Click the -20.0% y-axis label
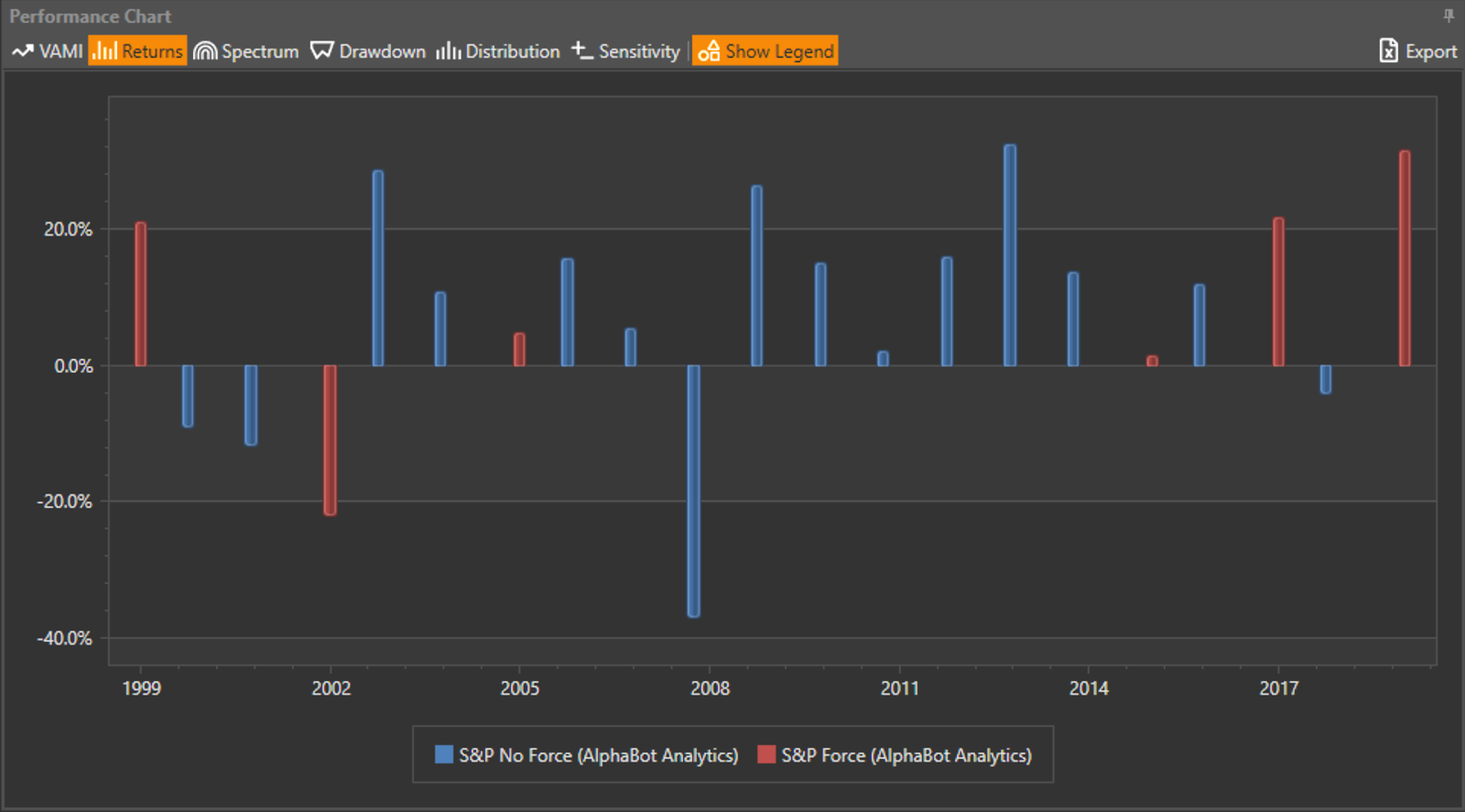 pos(65,502)
